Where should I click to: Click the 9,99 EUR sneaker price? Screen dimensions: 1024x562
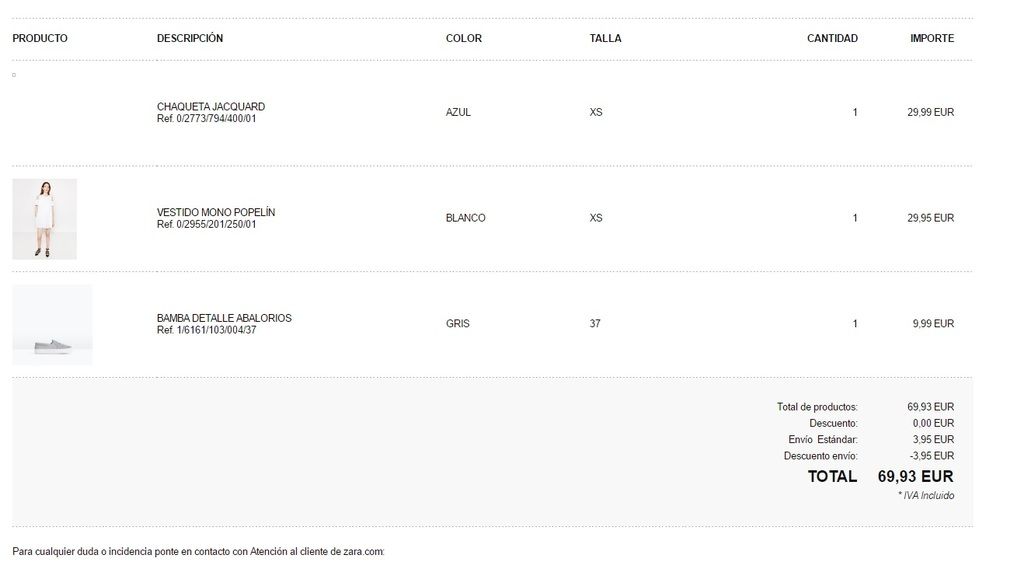[x=933, y=324]
